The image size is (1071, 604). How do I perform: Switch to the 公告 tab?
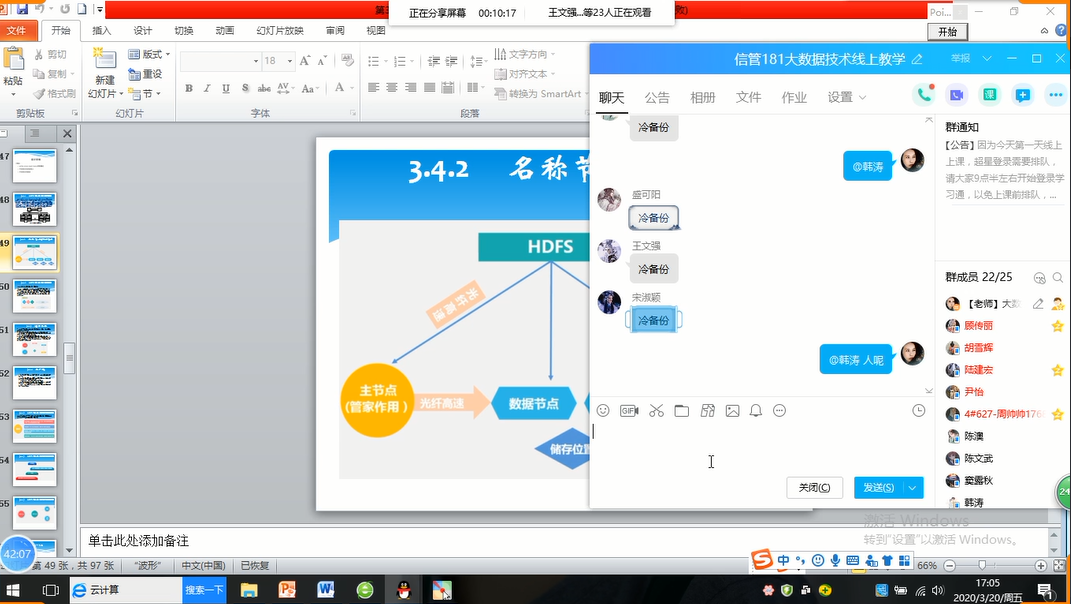(657, 97)
